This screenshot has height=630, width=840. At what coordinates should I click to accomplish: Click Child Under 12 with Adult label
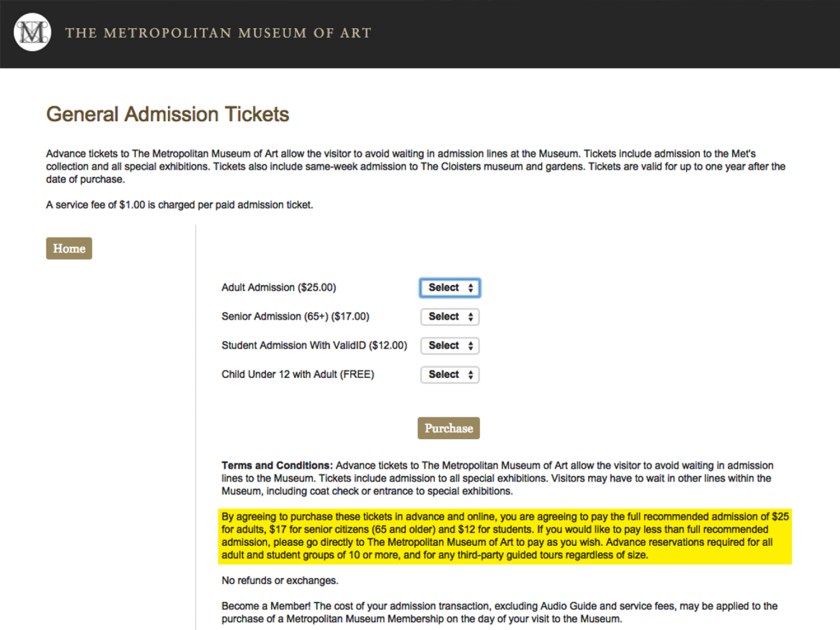pyautogui.click(x=297, y=375)
